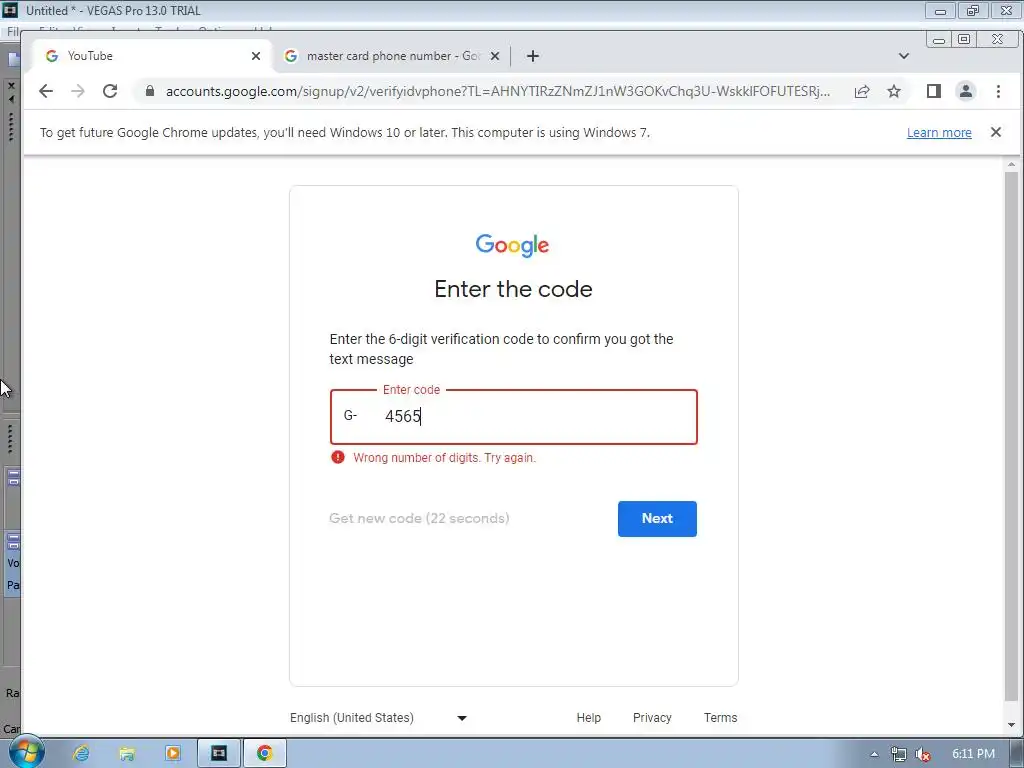Click the address bar URL
The image size is (1024, 768).
[498, 91]
